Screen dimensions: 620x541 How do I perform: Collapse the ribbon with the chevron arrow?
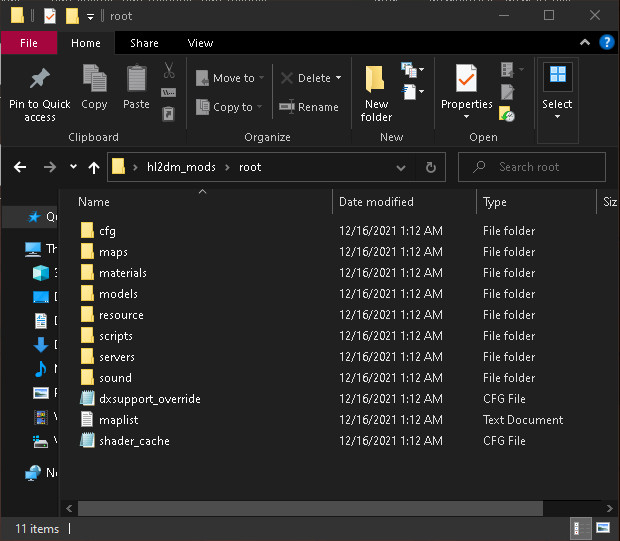(586, 43)
